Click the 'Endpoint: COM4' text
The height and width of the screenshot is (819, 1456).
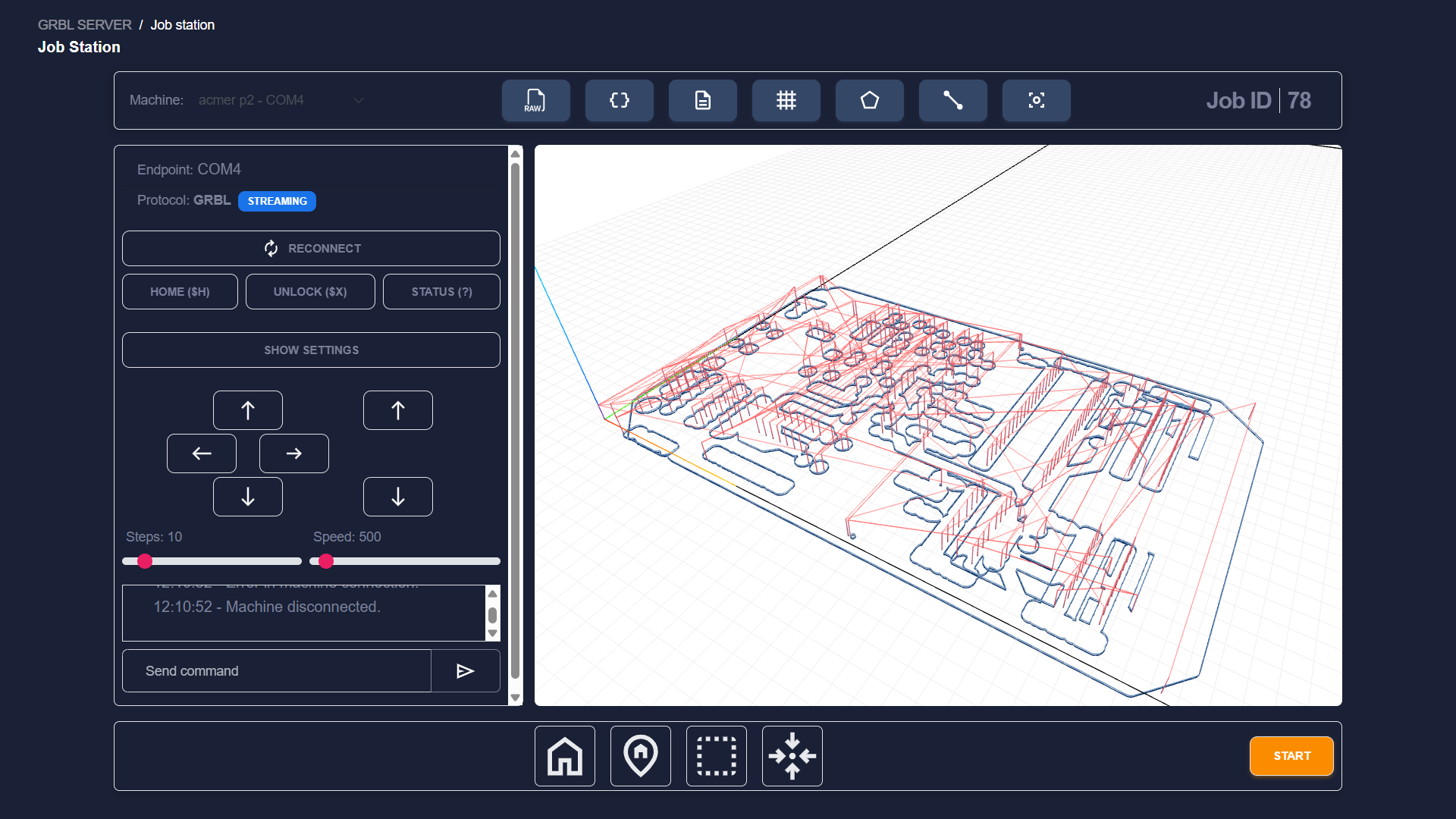[x=189, y=169]
